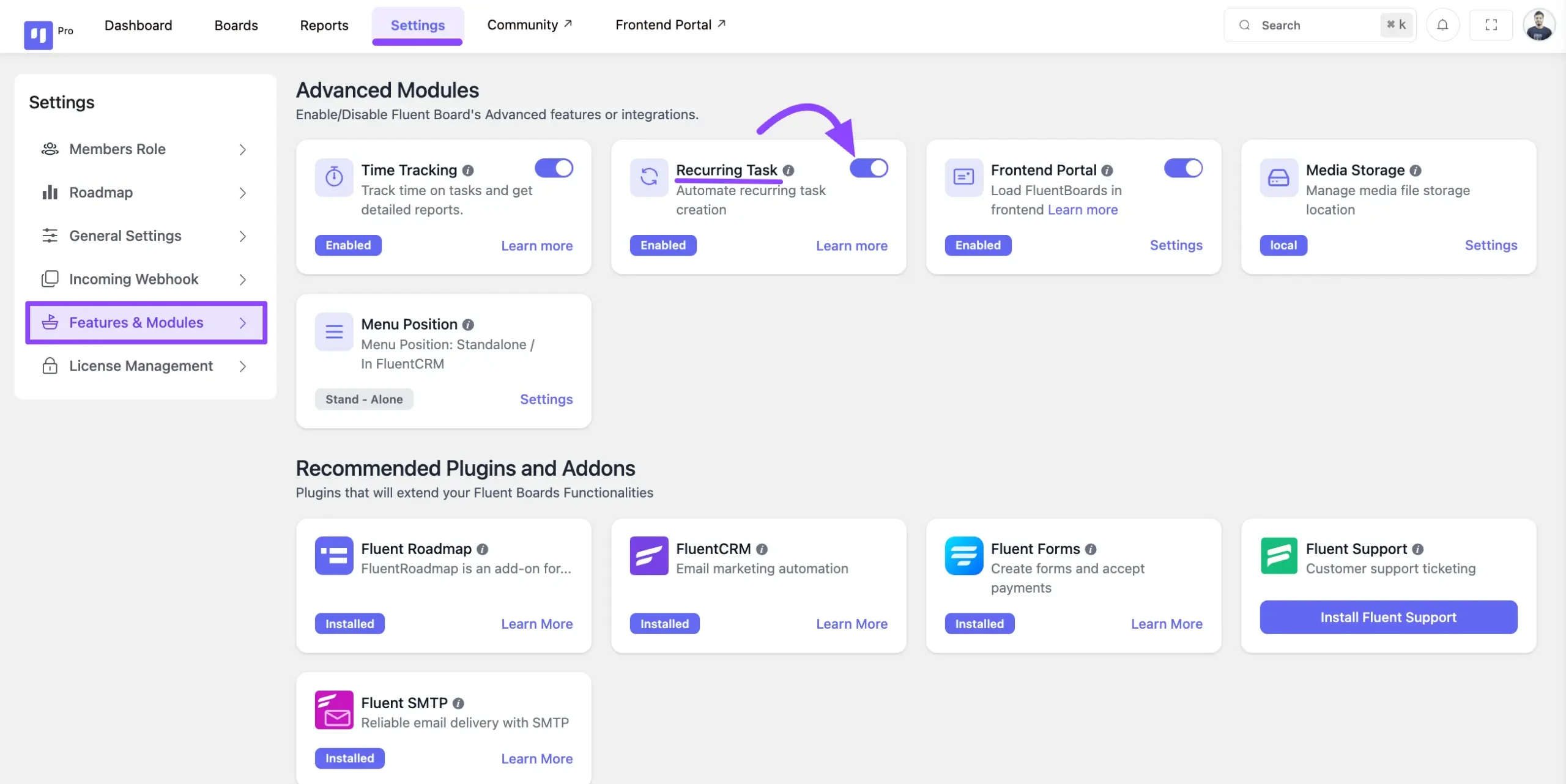
Task: Open Settings on Media Storage card
Action: [1491, 245]
